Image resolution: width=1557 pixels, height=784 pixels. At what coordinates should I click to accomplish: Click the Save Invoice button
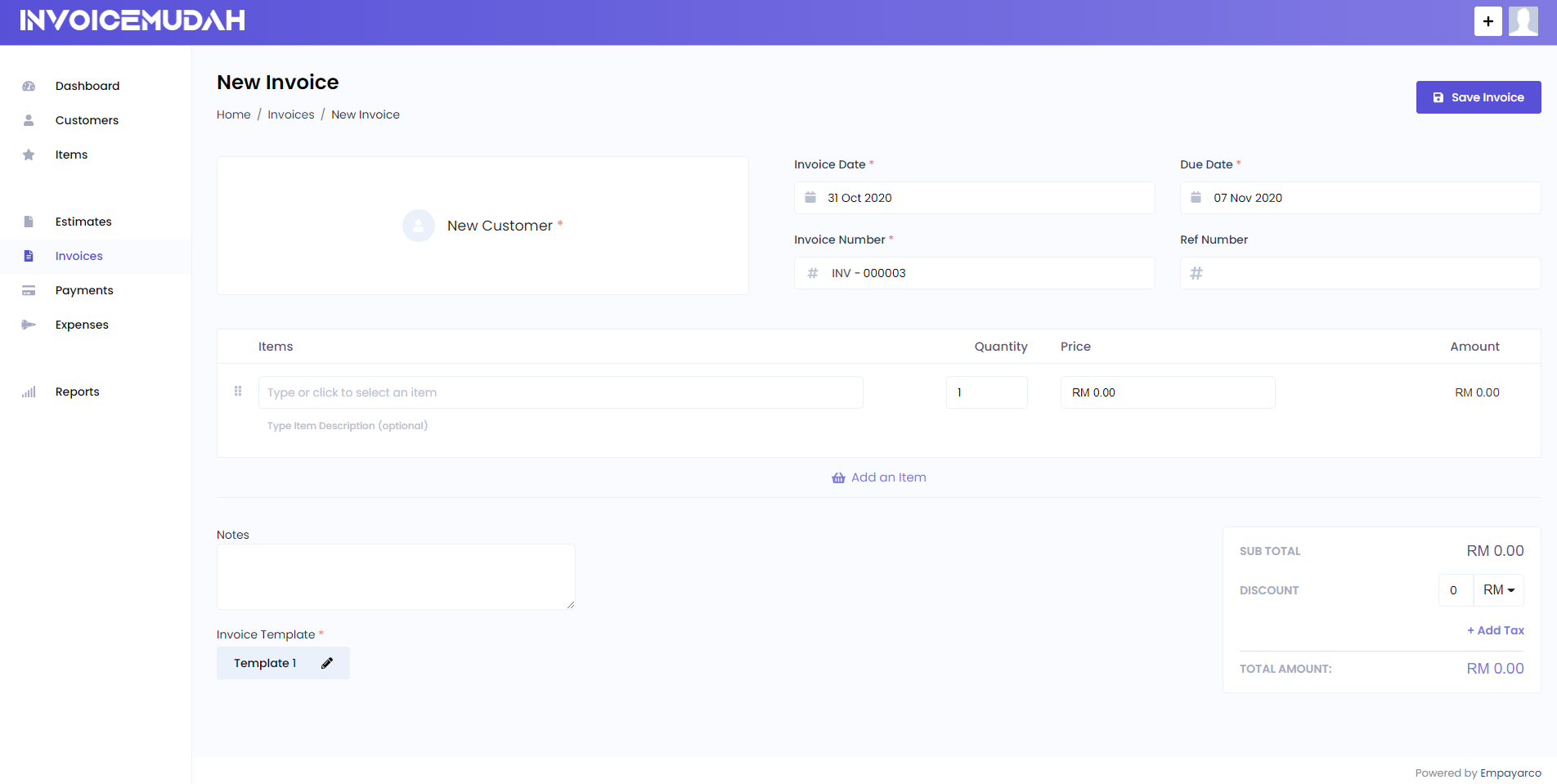1478,96
